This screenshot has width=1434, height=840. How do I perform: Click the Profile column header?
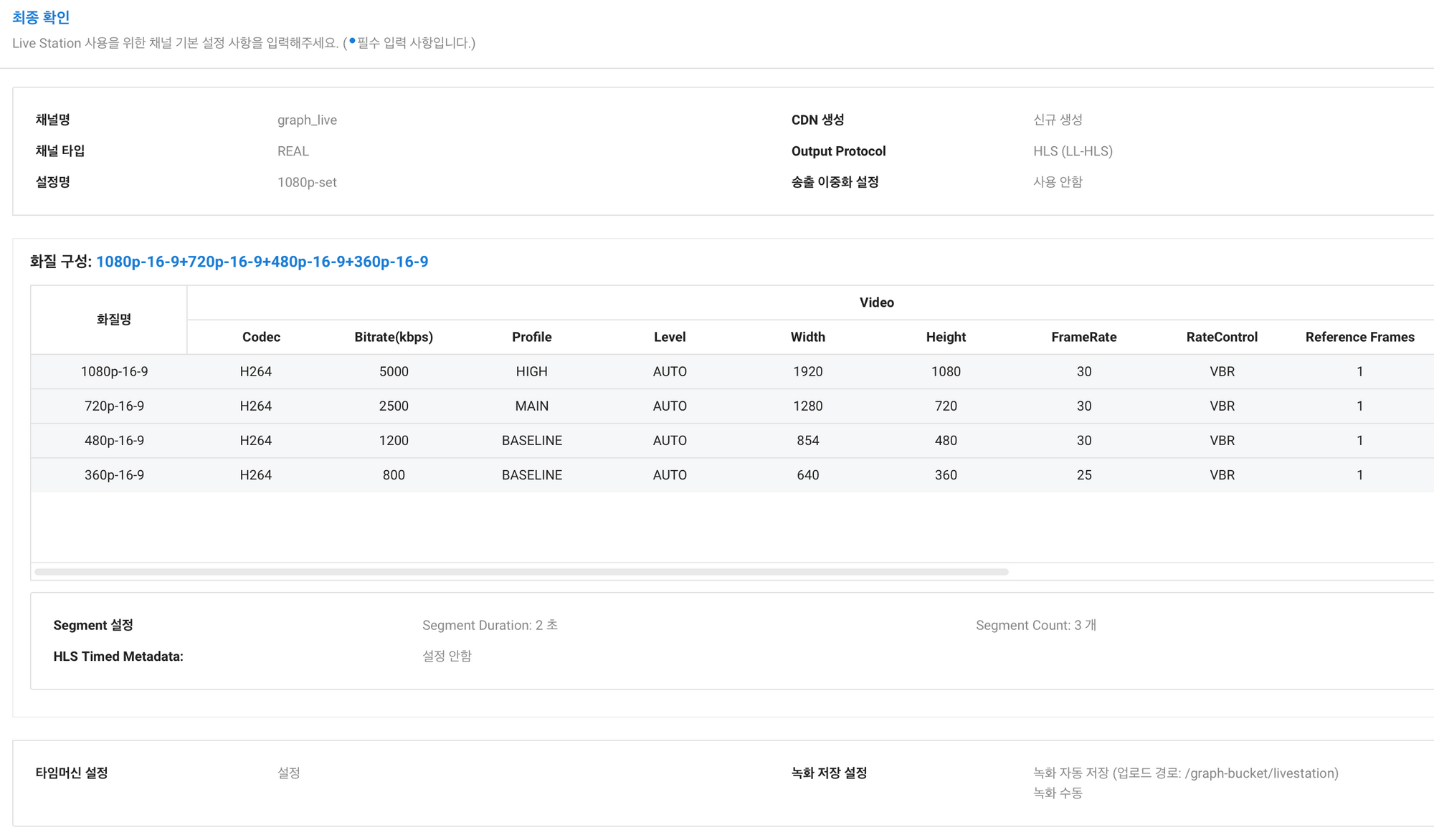click(x=531, y=337)
